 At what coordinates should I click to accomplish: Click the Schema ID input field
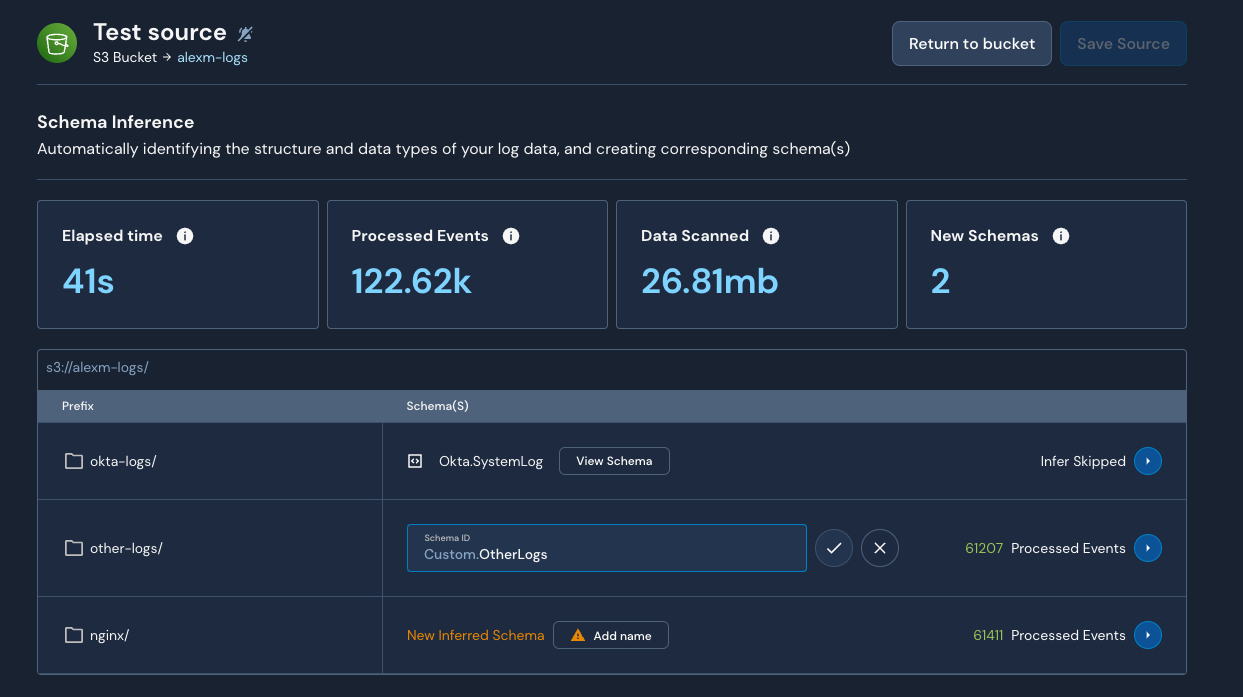pos(606,548)
